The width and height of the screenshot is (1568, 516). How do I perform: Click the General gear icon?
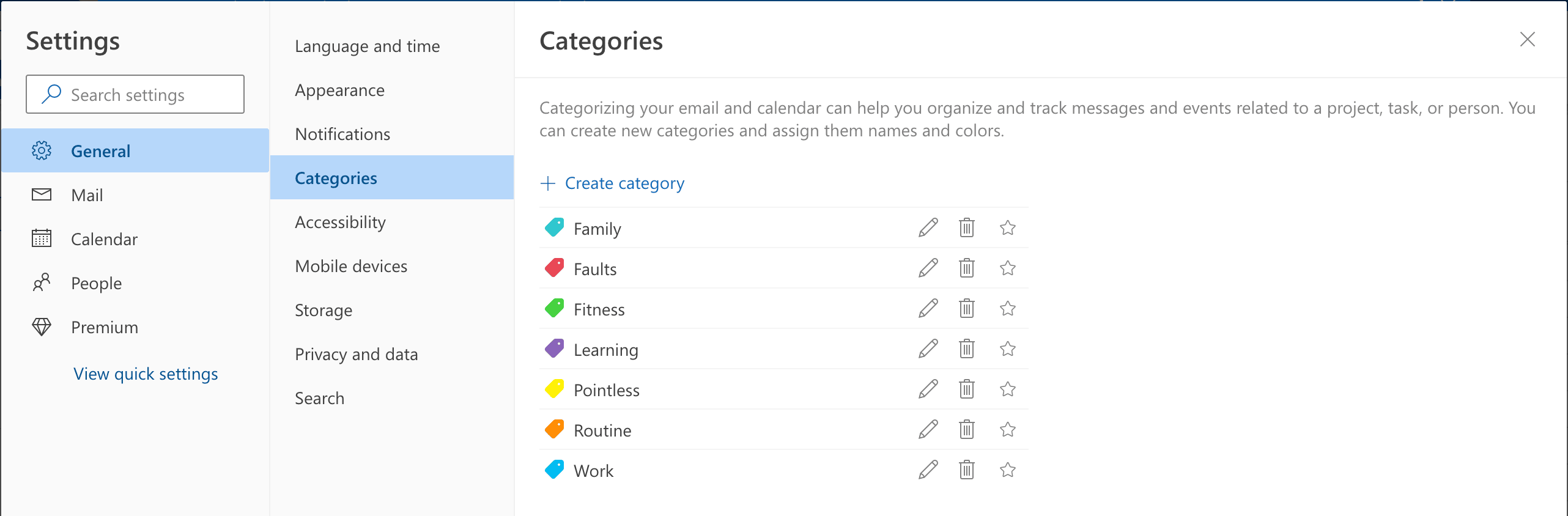41,150
